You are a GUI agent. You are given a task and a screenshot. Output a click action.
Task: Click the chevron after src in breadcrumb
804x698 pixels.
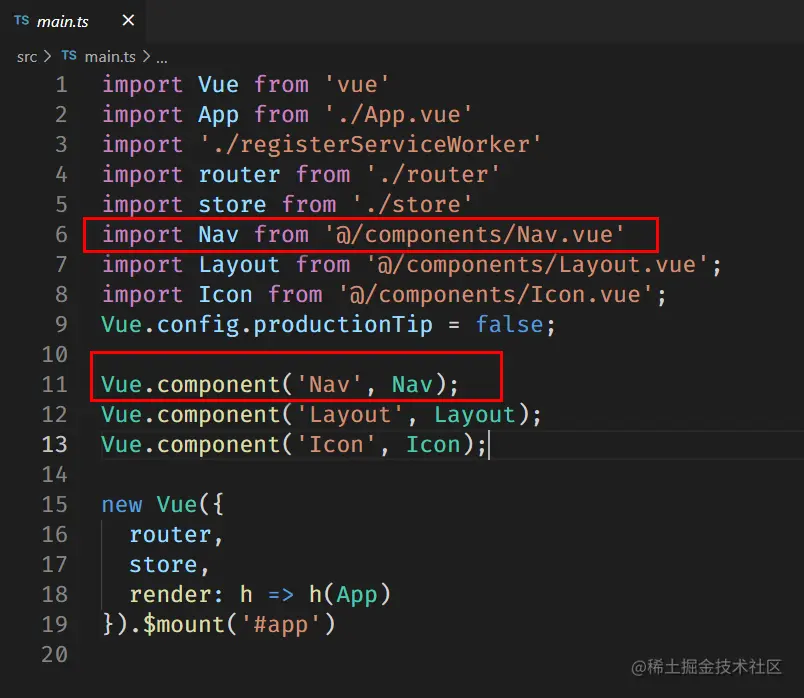[x=47, y=56]
